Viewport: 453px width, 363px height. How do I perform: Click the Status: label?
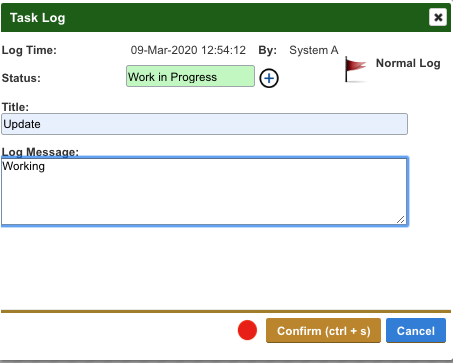[21, 78]
